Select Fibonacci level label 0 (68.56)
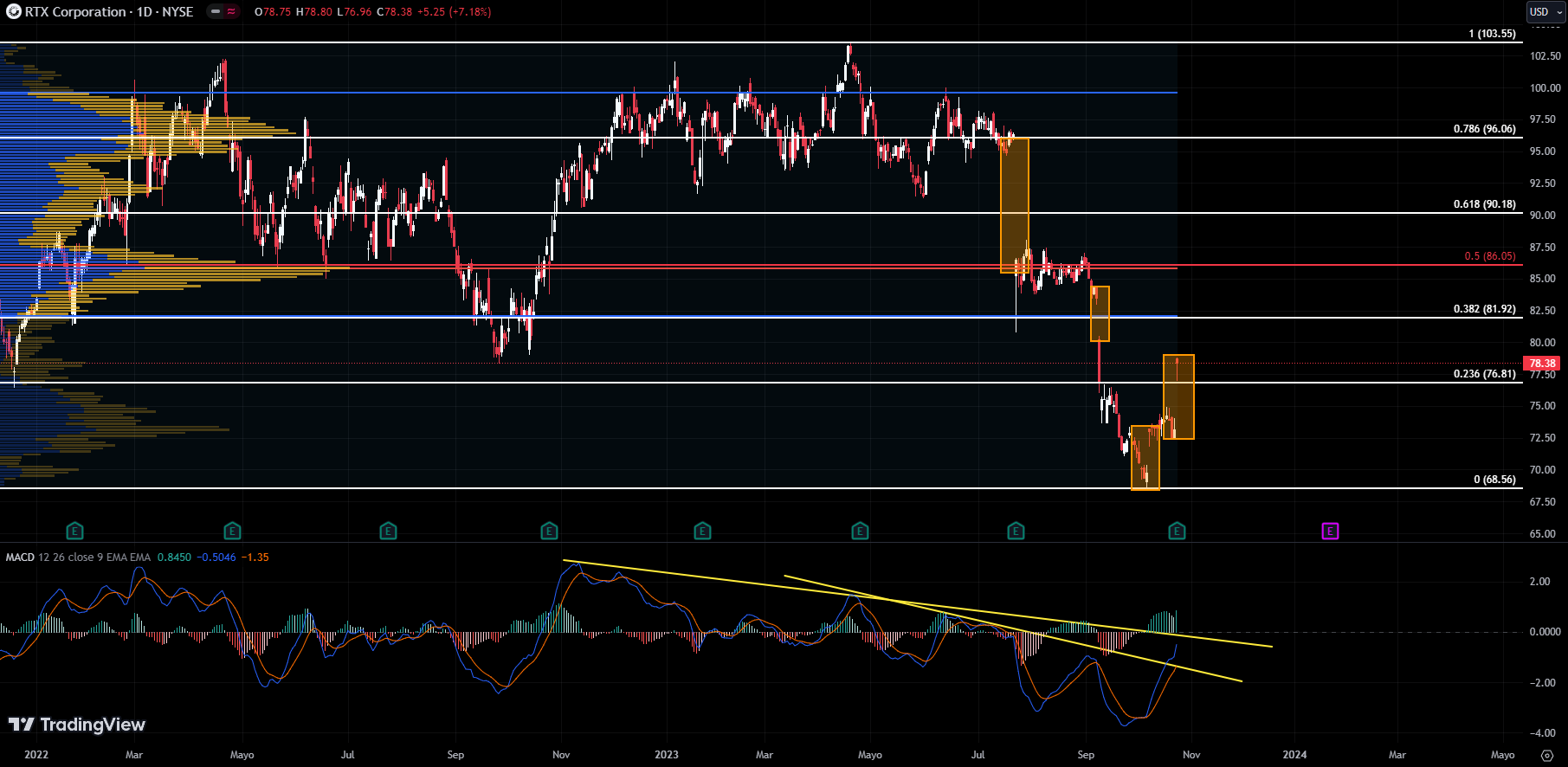The image size is (1568, 767). [1494, 480]
